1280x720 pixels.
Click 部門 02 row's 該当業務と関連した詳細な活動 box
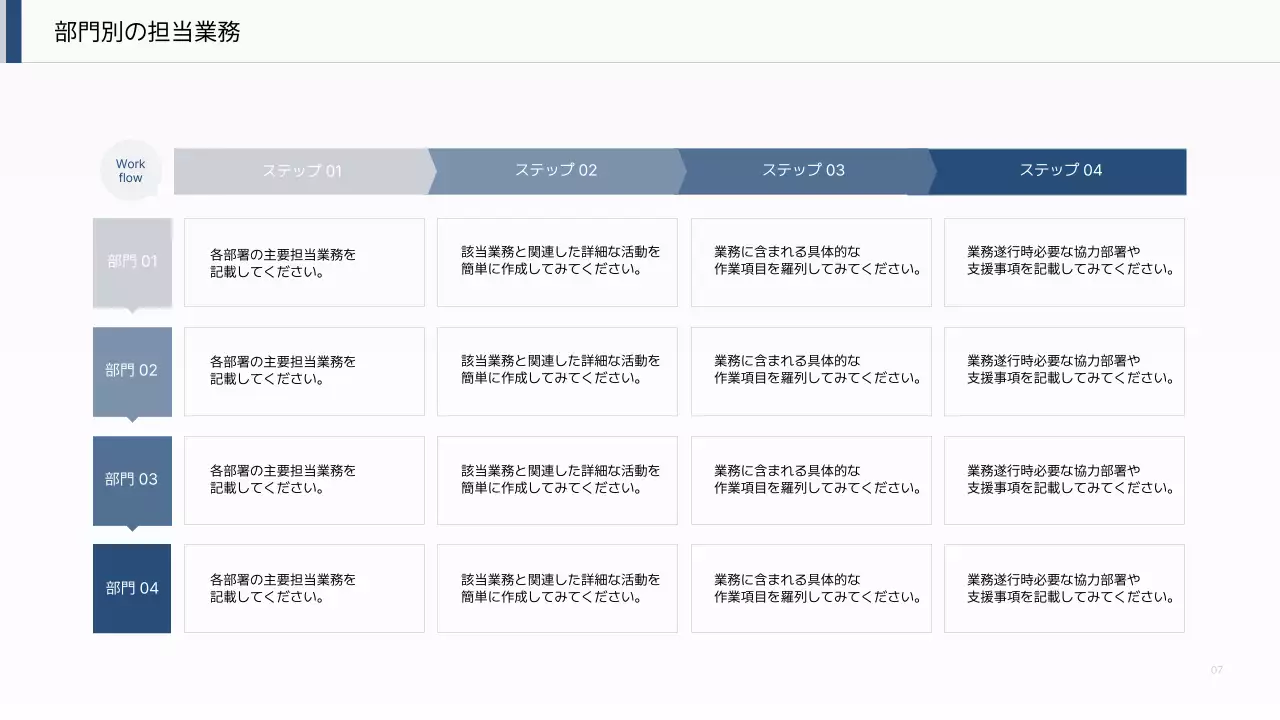pos(557,371)
